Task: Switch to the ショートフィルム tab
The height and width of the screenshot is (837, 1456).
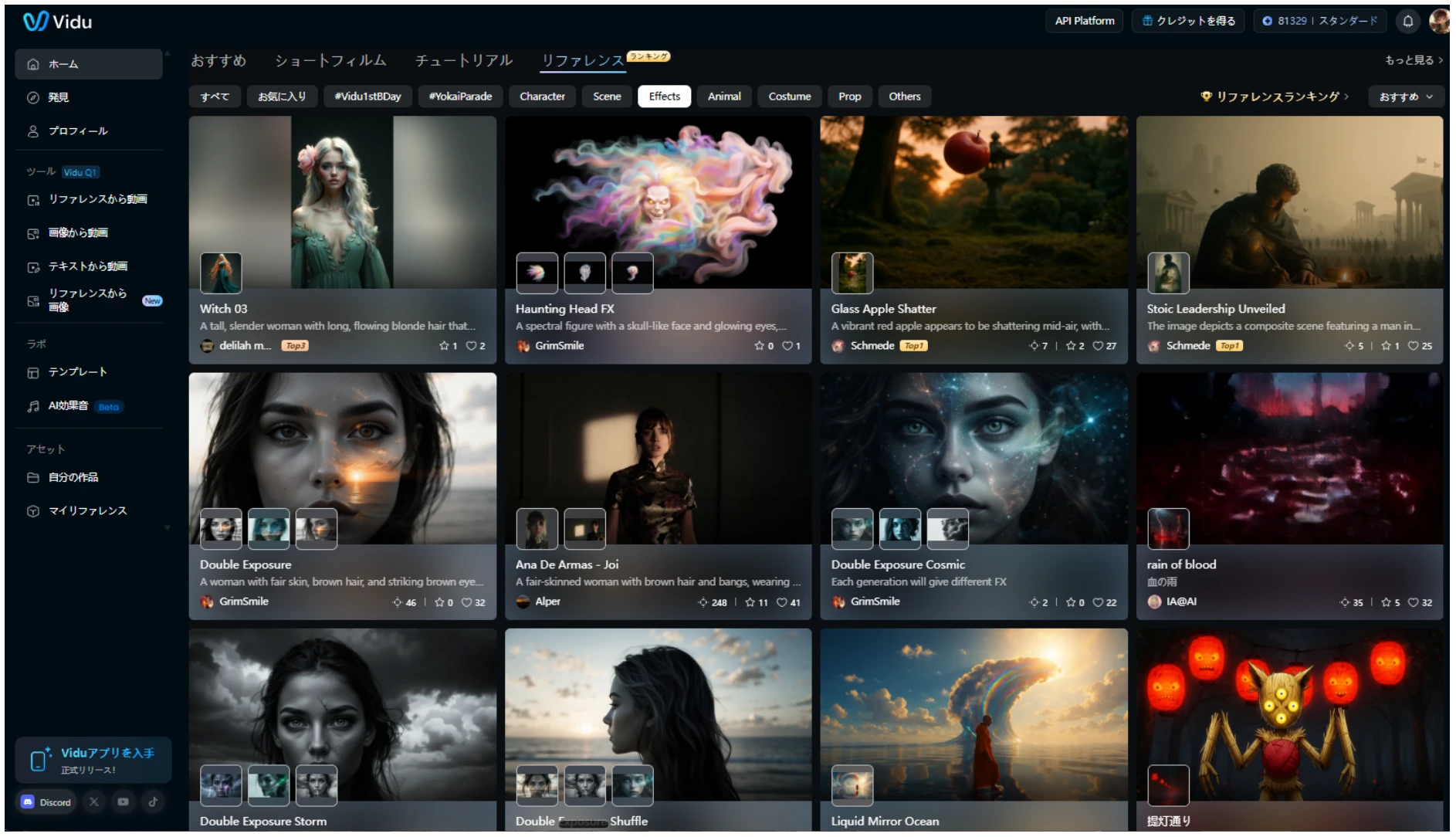Action: tap(330, 60)
